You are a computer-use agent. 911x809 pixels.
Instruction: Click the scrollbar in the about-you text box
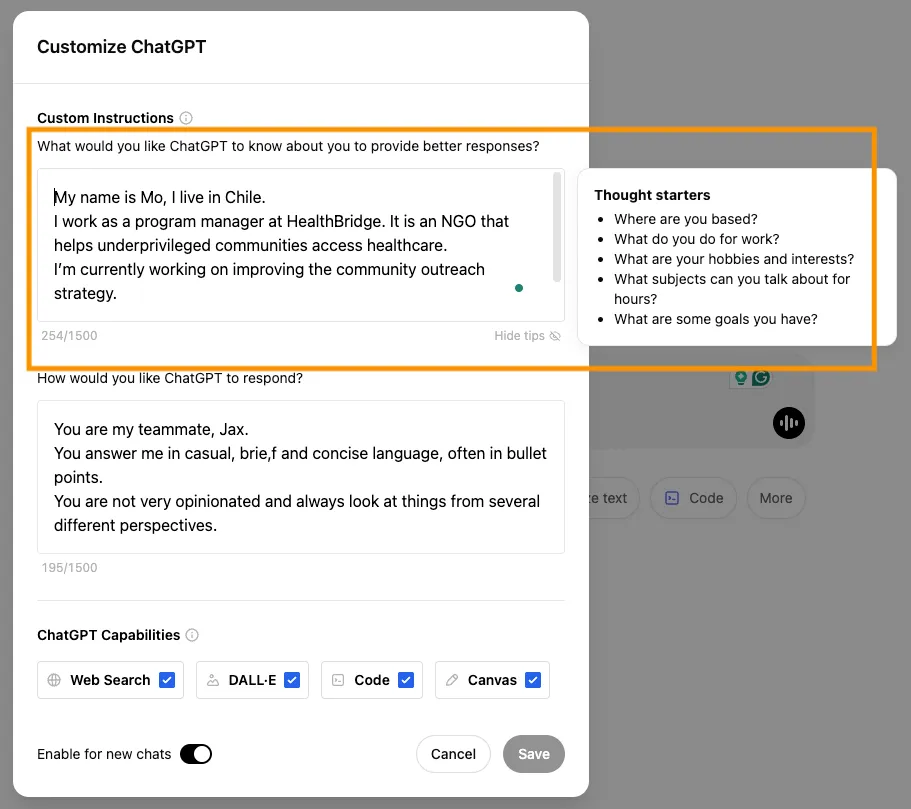557,227
